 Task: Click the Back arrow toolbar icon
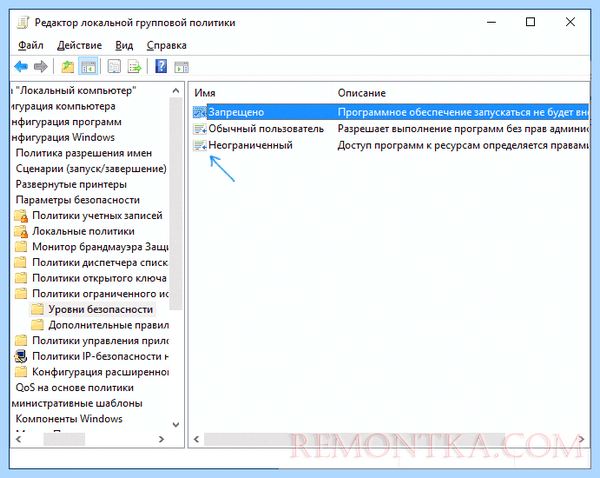(21, 67)
